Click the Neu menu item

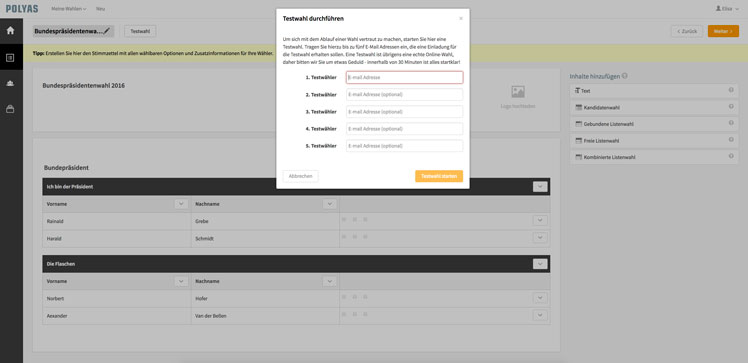[100, 9]
